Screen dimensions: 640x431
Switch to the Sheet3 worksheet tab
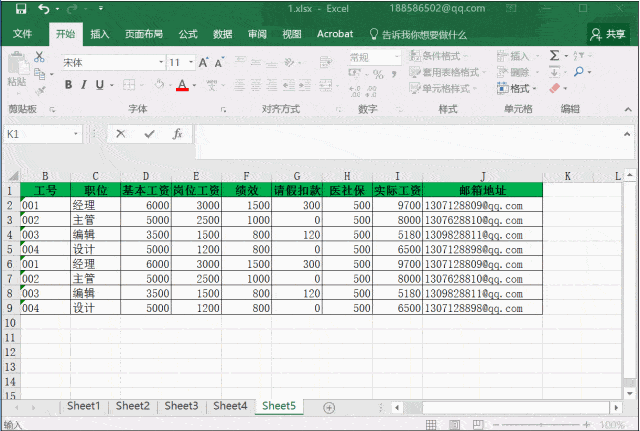click(181, 406)
